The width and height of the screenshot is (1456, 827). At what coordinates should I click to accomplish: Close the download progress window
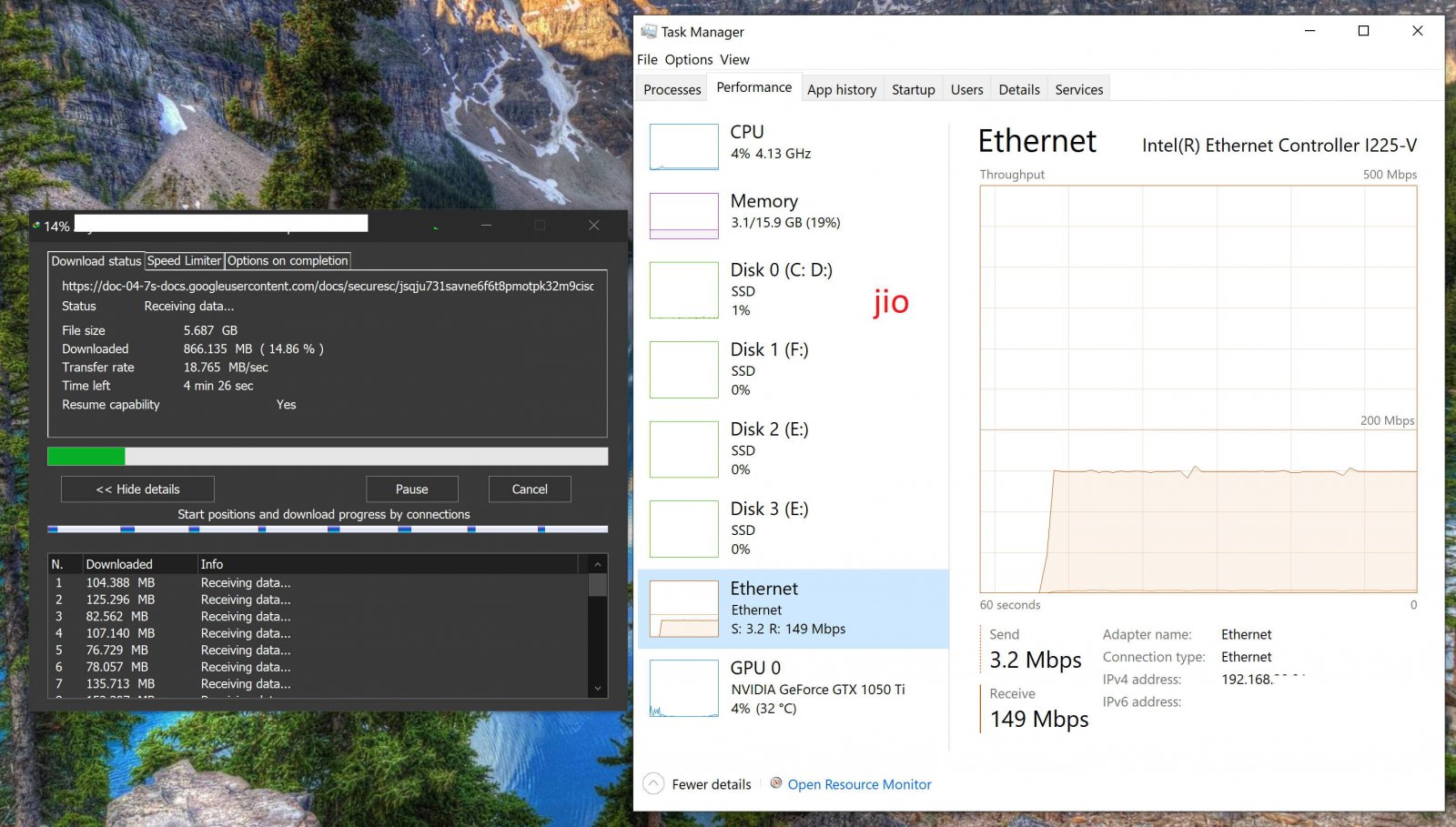point(593,225)
